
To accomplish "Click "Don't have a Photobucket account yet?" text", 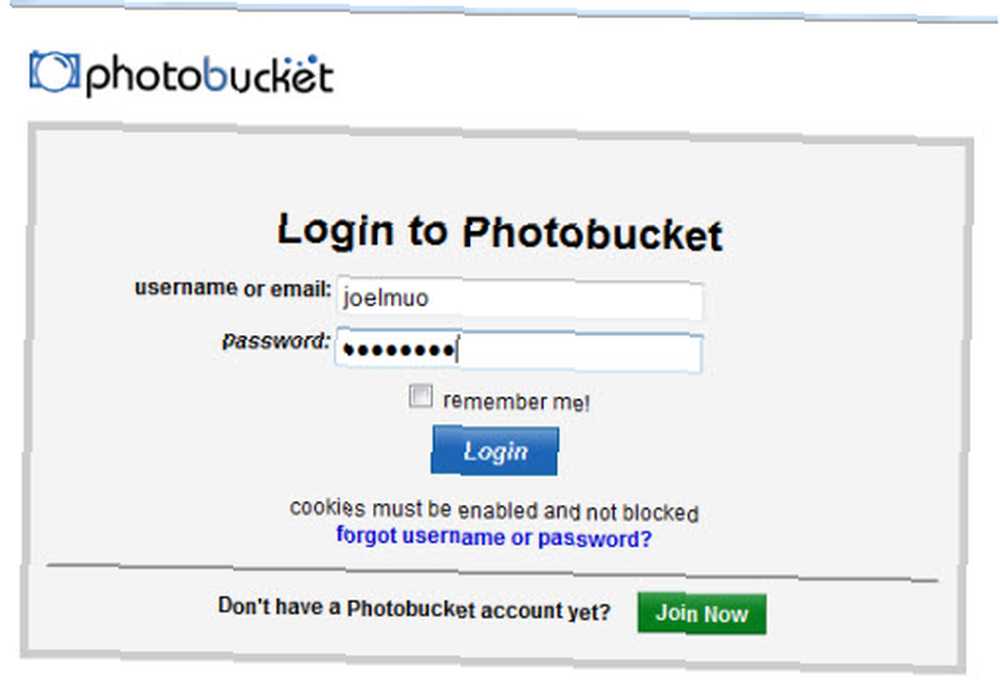I will [x=415, y=608].
